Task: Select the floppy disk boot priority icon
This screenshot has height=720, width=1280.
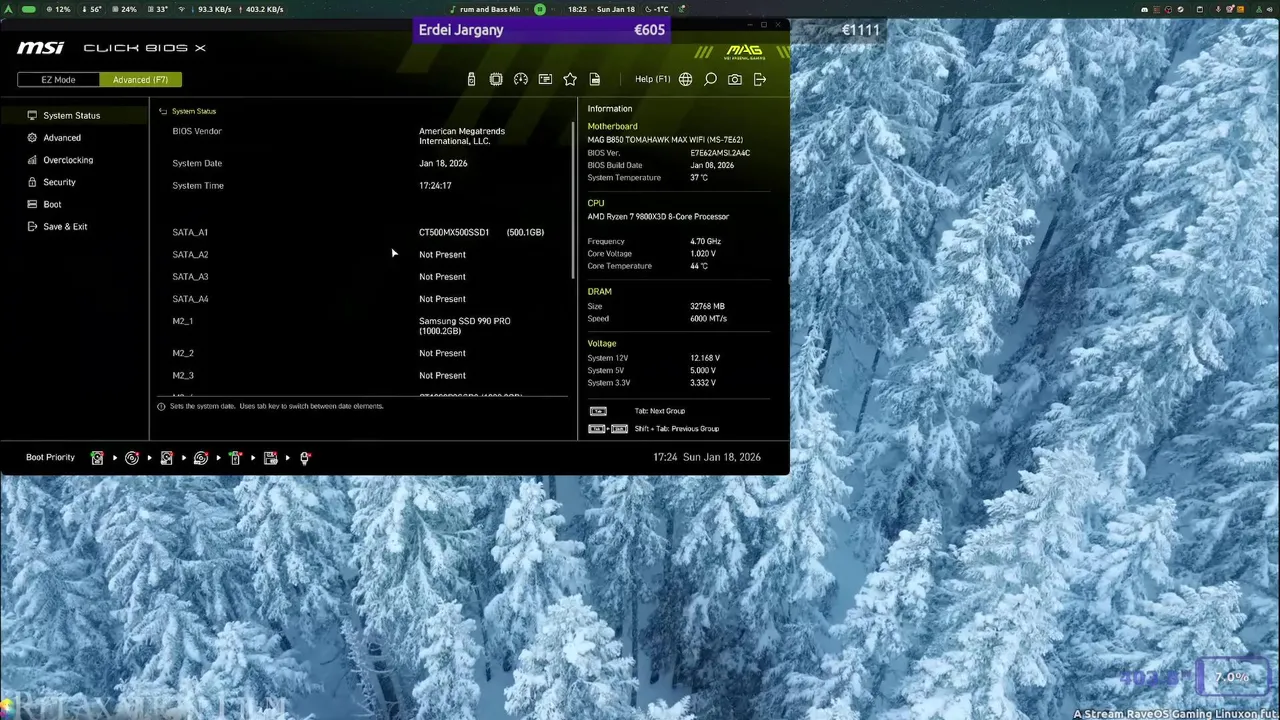Action: [x=270, y=458]
